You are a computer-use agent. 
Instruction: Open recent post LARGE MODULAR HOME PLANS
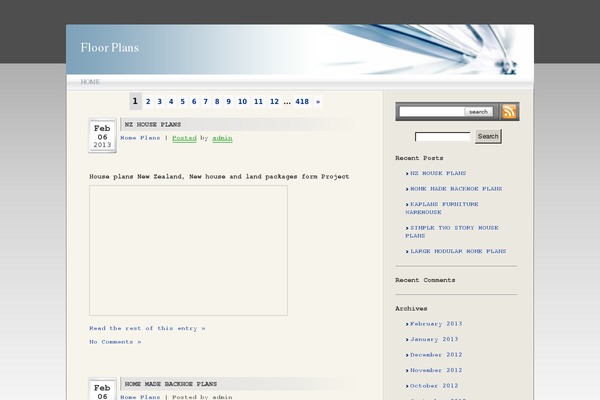(458, 251)
